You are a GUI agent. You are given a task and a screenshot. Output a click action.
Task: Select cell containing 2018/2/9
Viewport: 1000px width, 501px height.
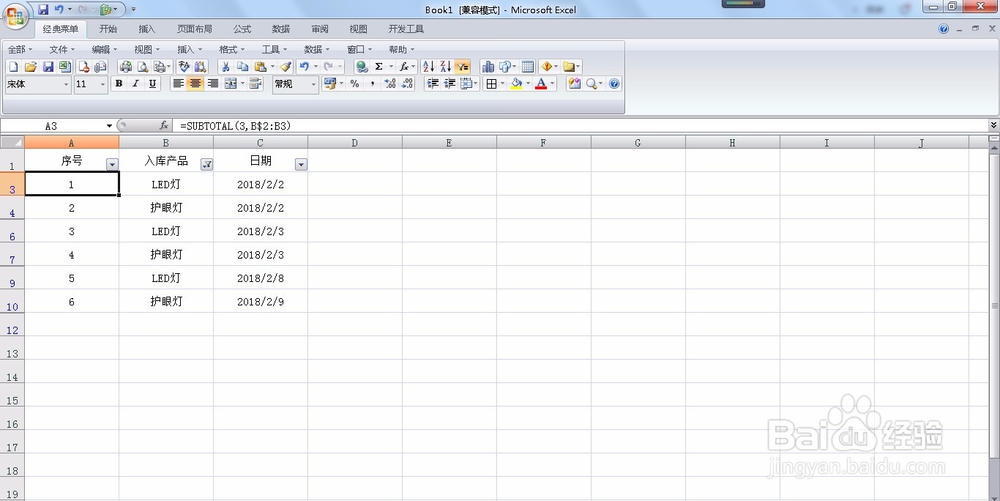(260, 301)
